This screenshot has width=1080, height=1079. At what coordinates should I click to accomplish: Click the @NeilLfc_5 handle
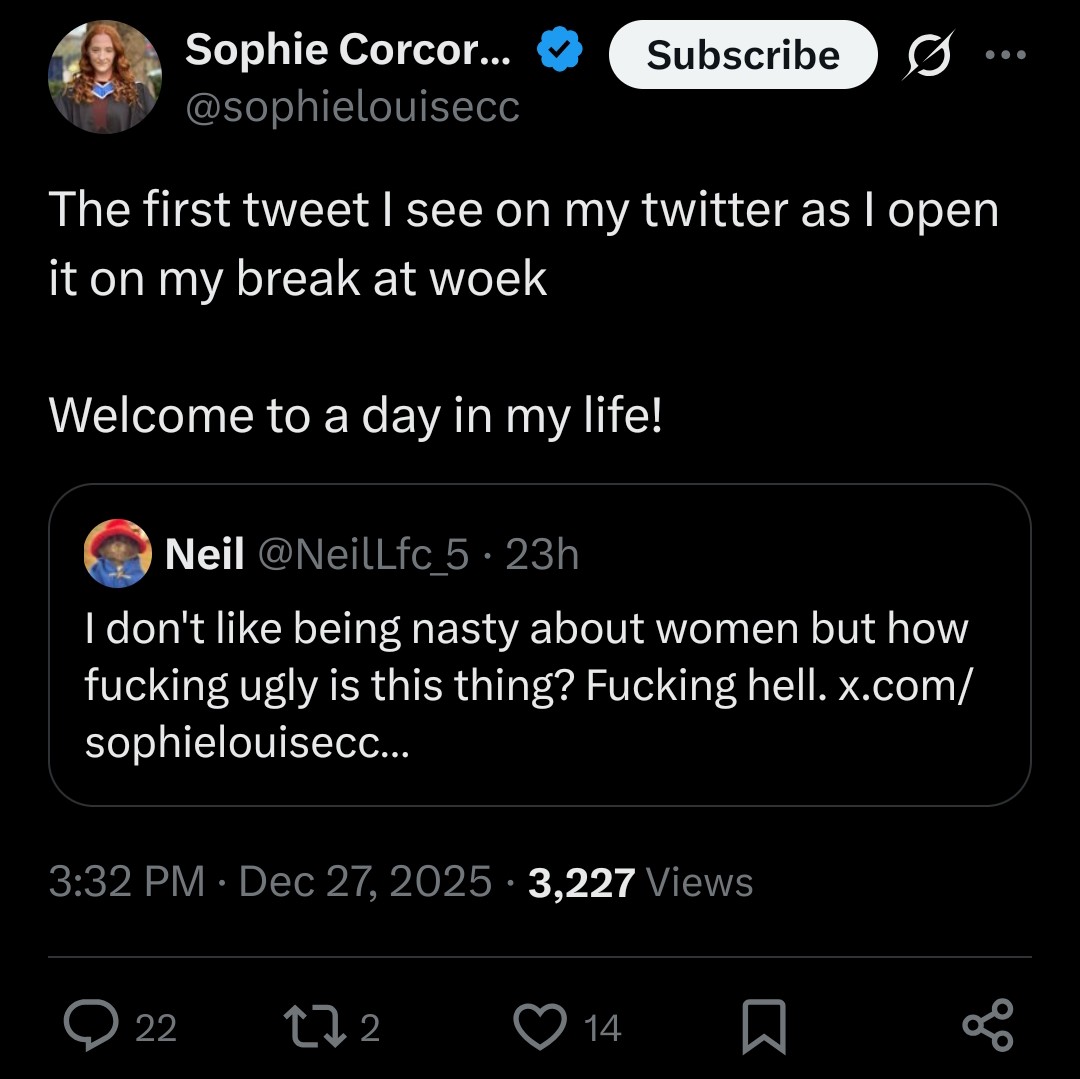[x=364, y=554]
